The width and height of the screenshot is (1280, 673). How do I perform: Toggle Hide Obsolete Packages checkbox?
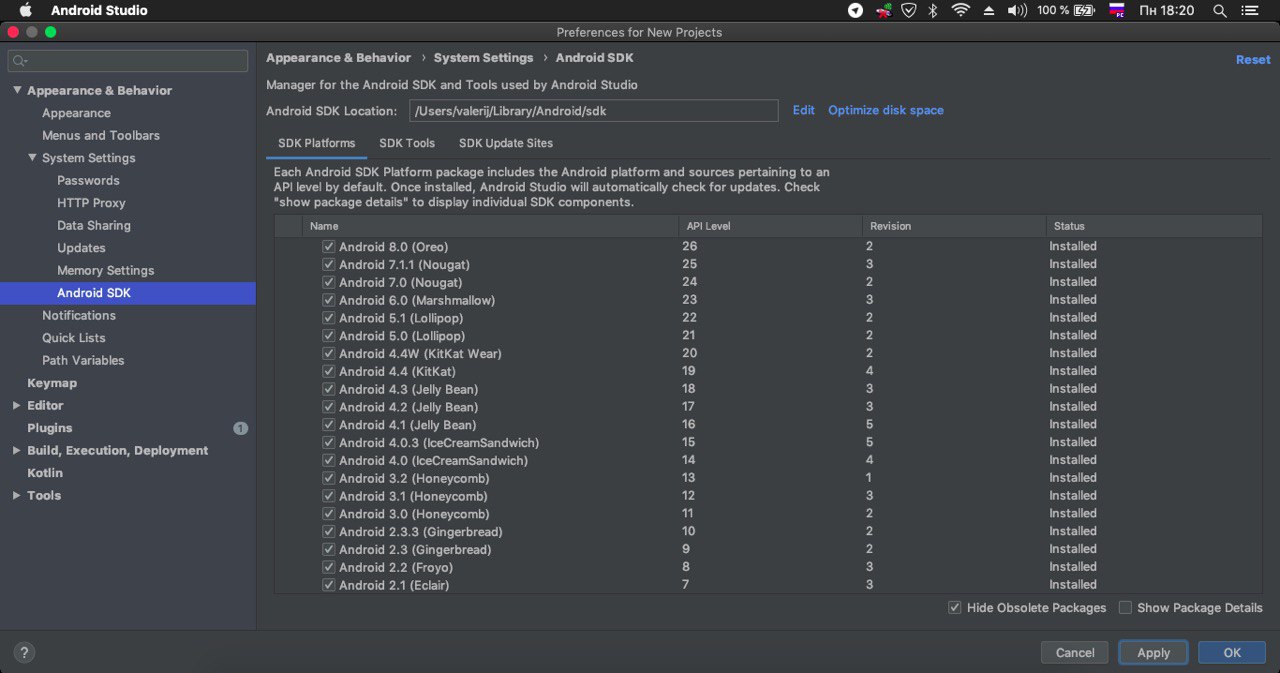click(x=955, y=608)
